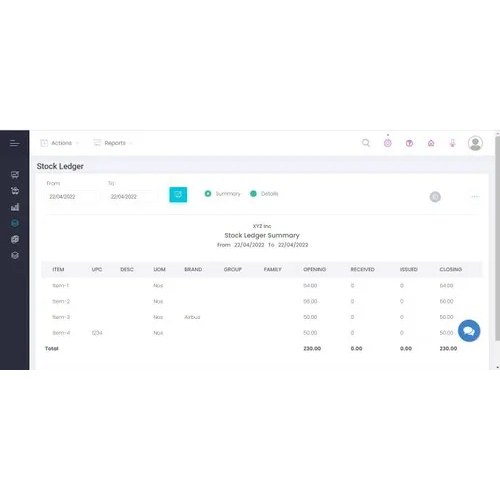Click the OPENING column header

(x=315, y=269)
